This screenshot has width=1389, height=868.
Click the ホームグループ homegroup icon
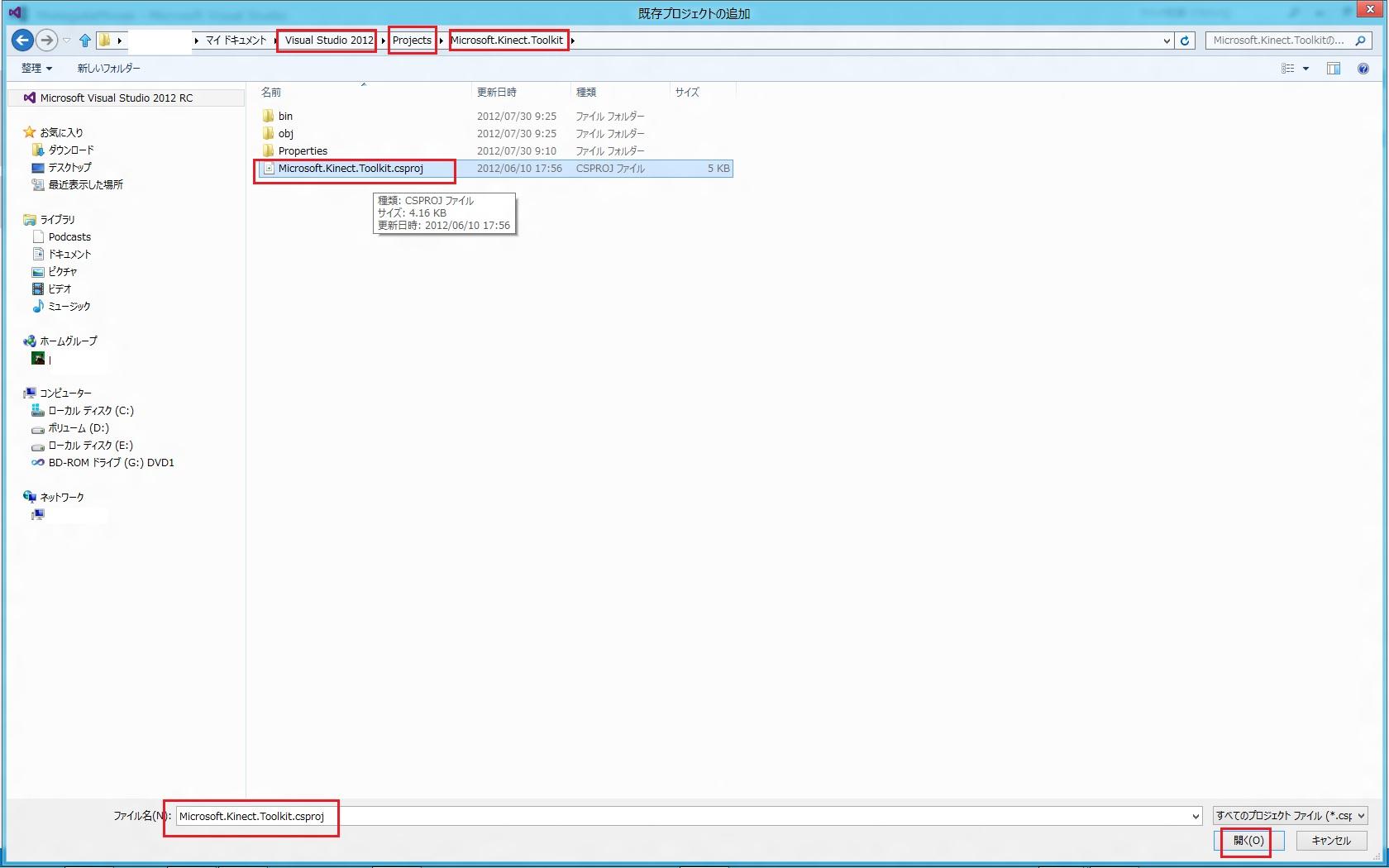coord(30,341)
